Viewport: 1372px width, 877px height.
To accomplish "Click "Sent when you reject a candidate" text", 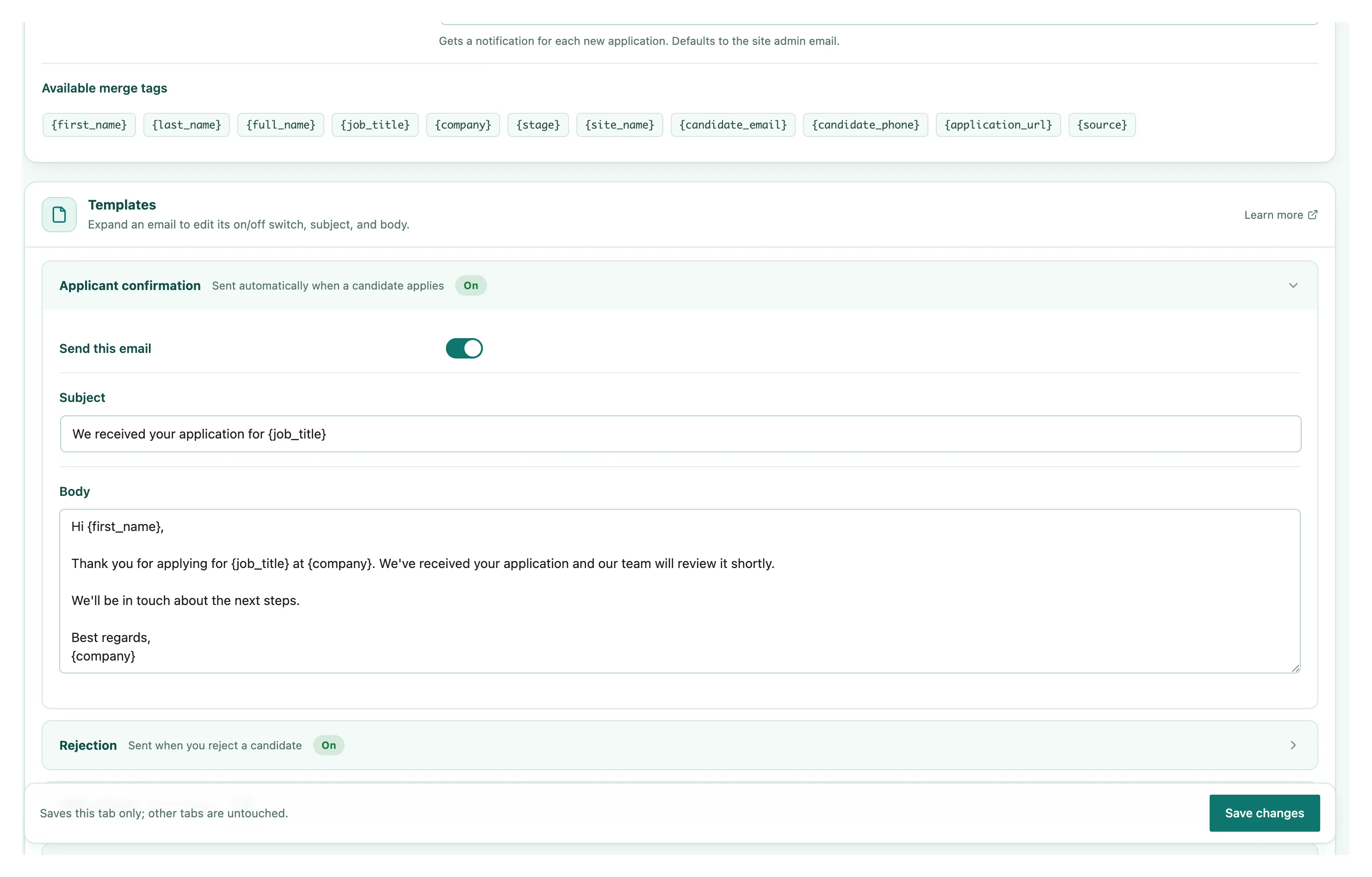I will pyautogui.click(x=215, y=745).
